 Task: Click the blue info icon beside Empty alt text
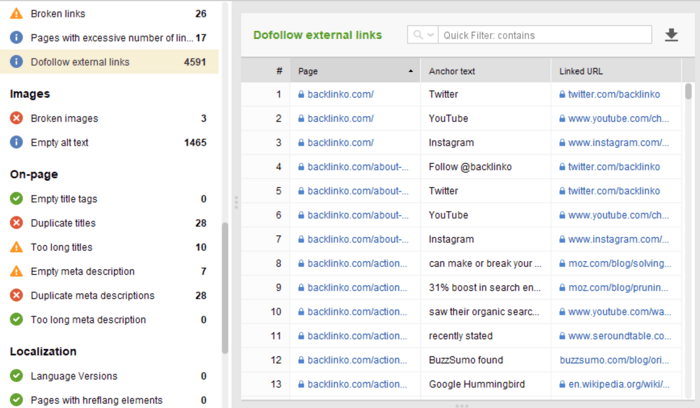(17, 142)
